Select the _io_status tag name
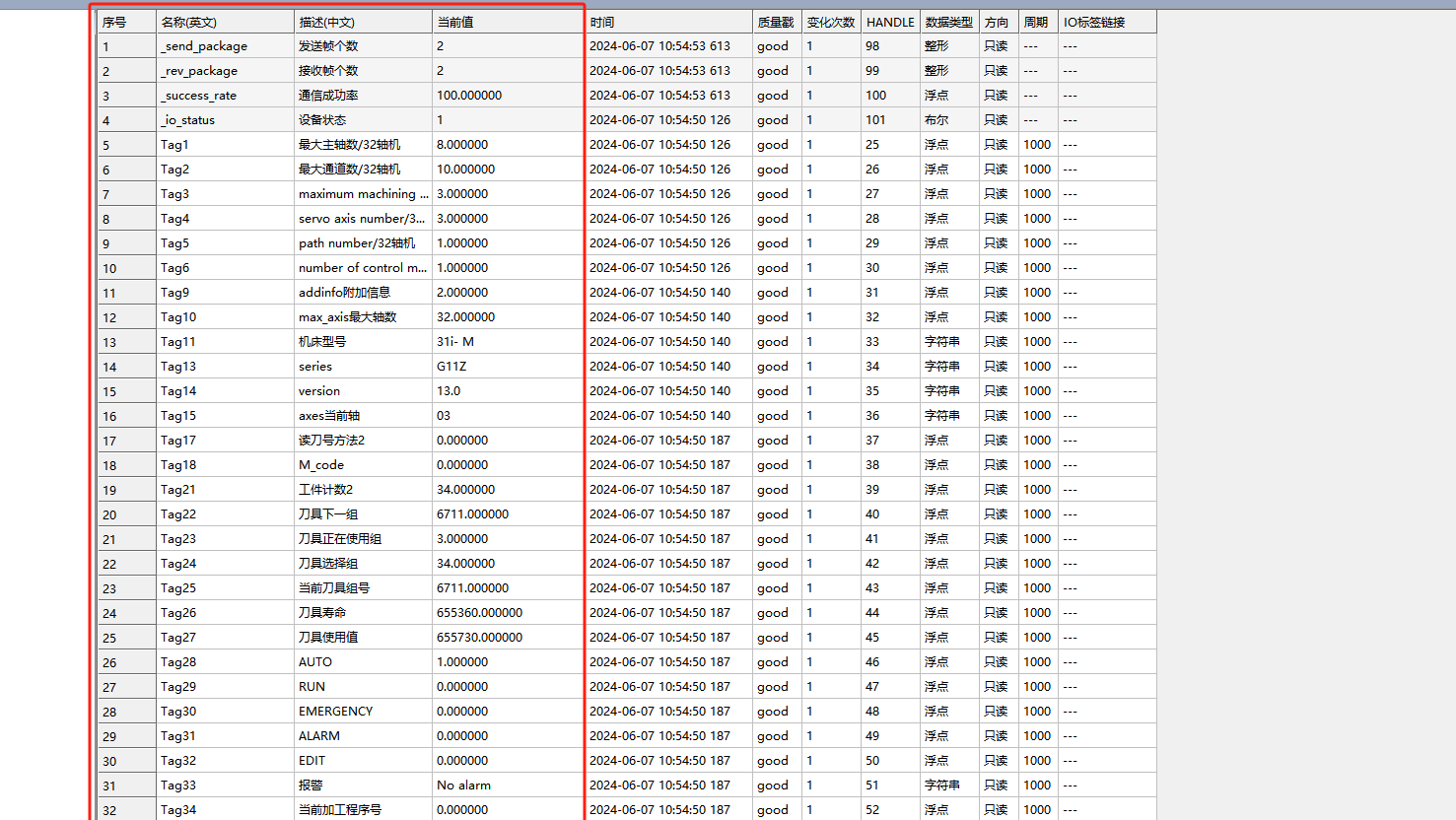 tap(187, 120)
